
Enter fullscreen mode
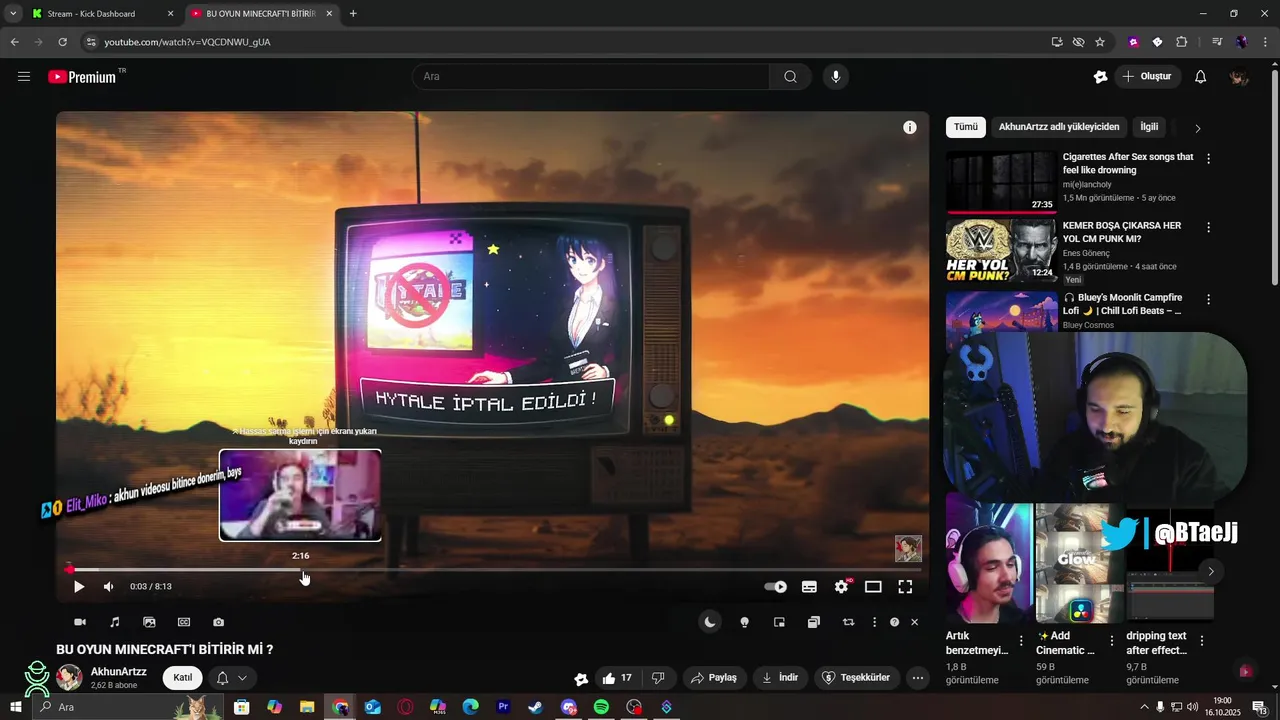[905, 587]
